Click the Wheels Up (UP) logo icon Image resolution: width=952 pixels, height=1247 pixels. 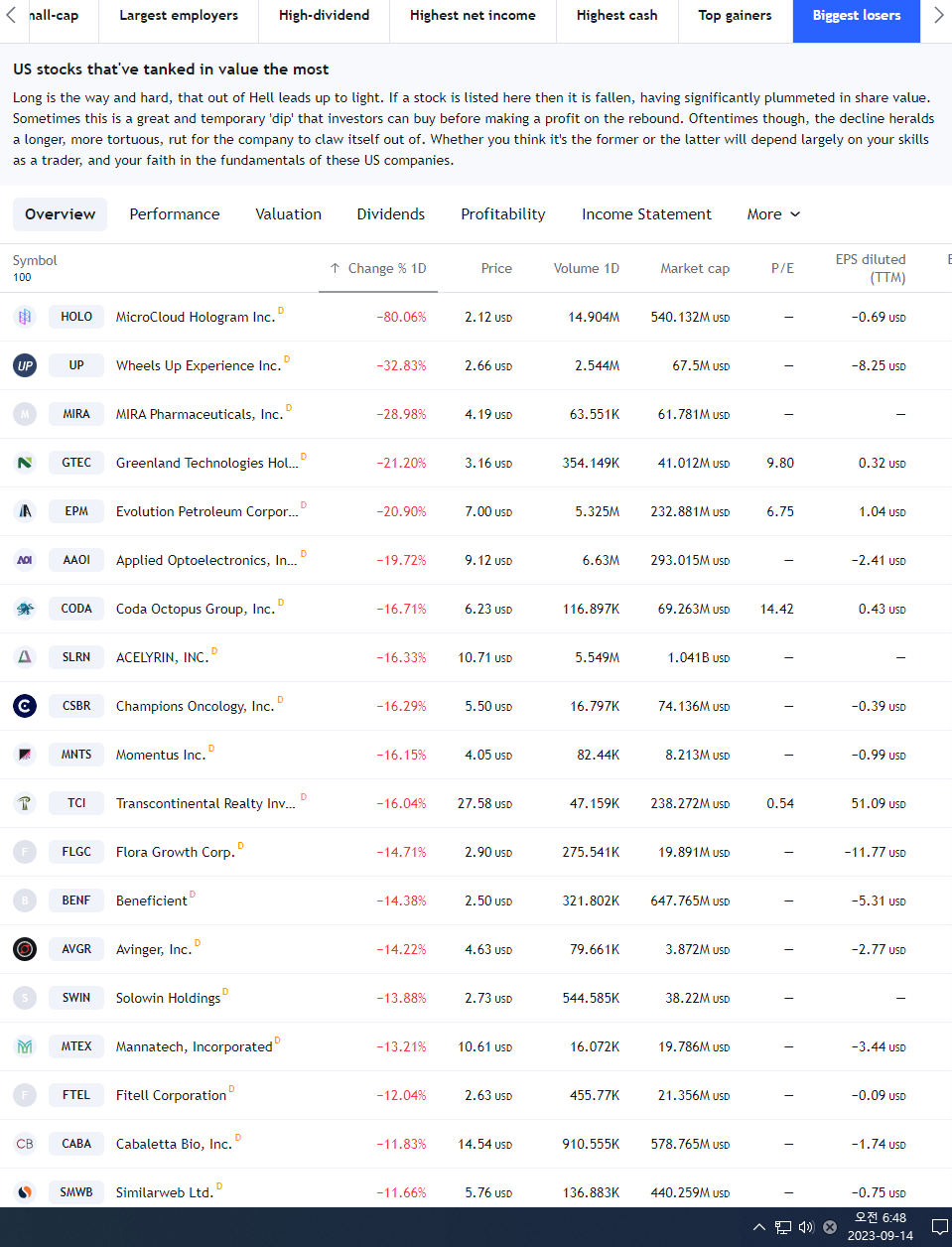pyautogui.click(x=25, y=365)
